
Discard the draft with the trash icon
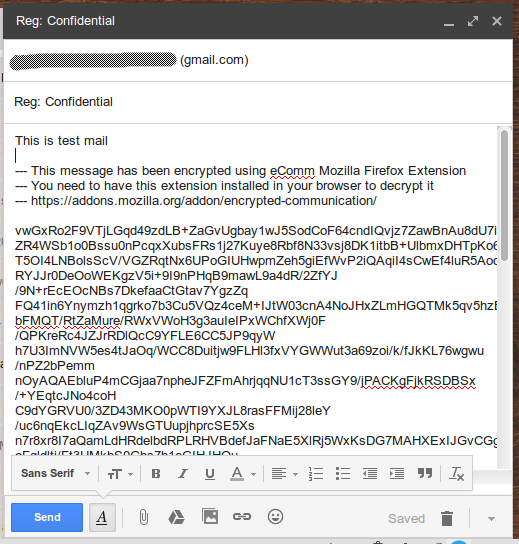pyautogui.click(x=447, y=518)
